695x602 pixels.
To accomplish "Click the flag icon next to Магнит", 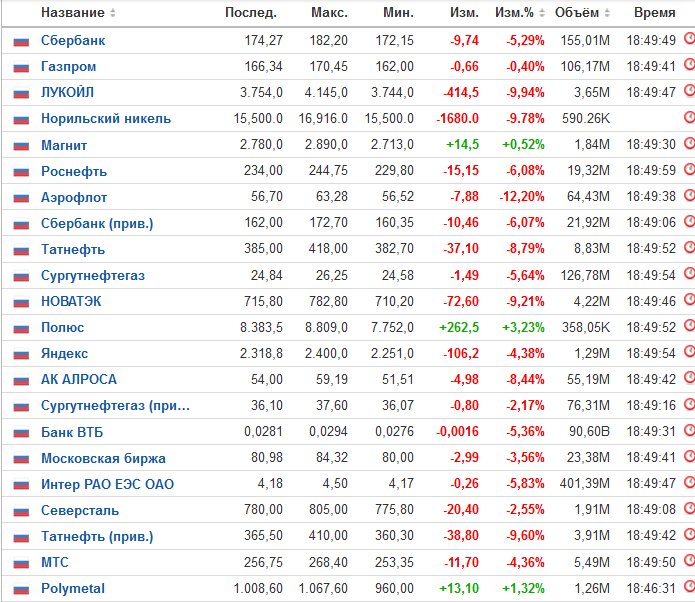I will [x=21, y=146].
